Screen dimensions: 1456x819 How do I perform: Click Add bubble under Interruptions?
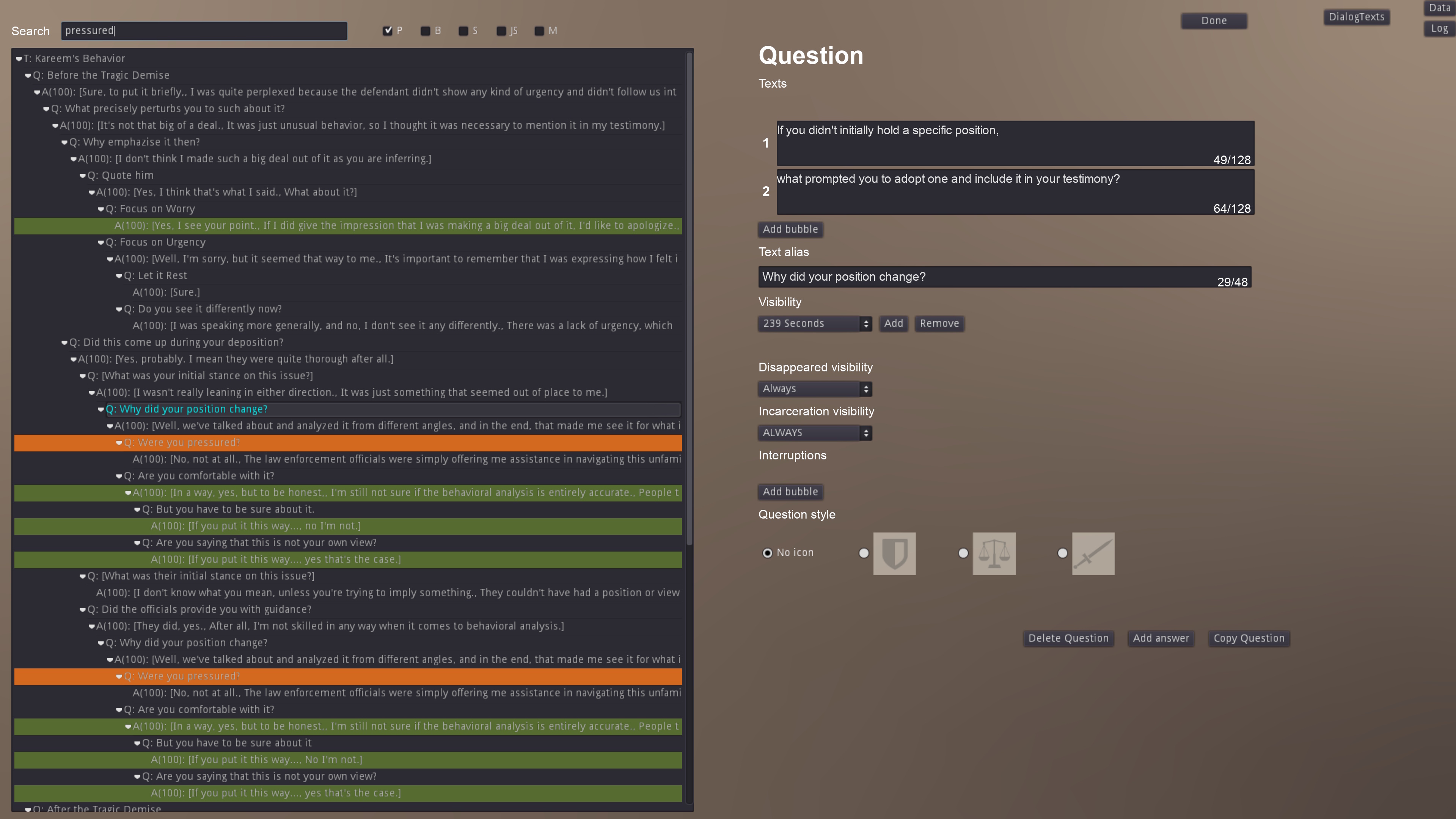790,492
